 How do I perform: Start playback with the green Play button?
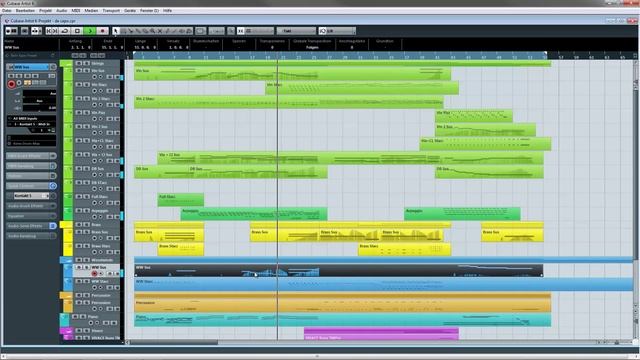(90, 31)
